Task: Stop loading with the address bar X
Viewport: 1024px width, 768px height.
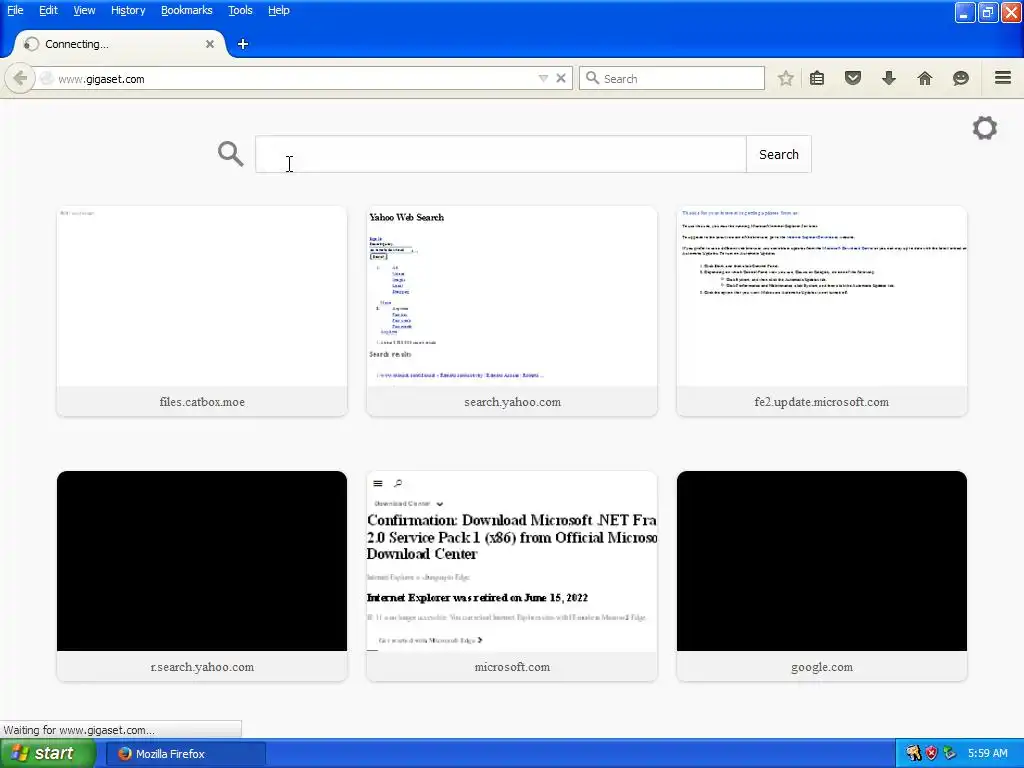Action: tap(560, 78)
